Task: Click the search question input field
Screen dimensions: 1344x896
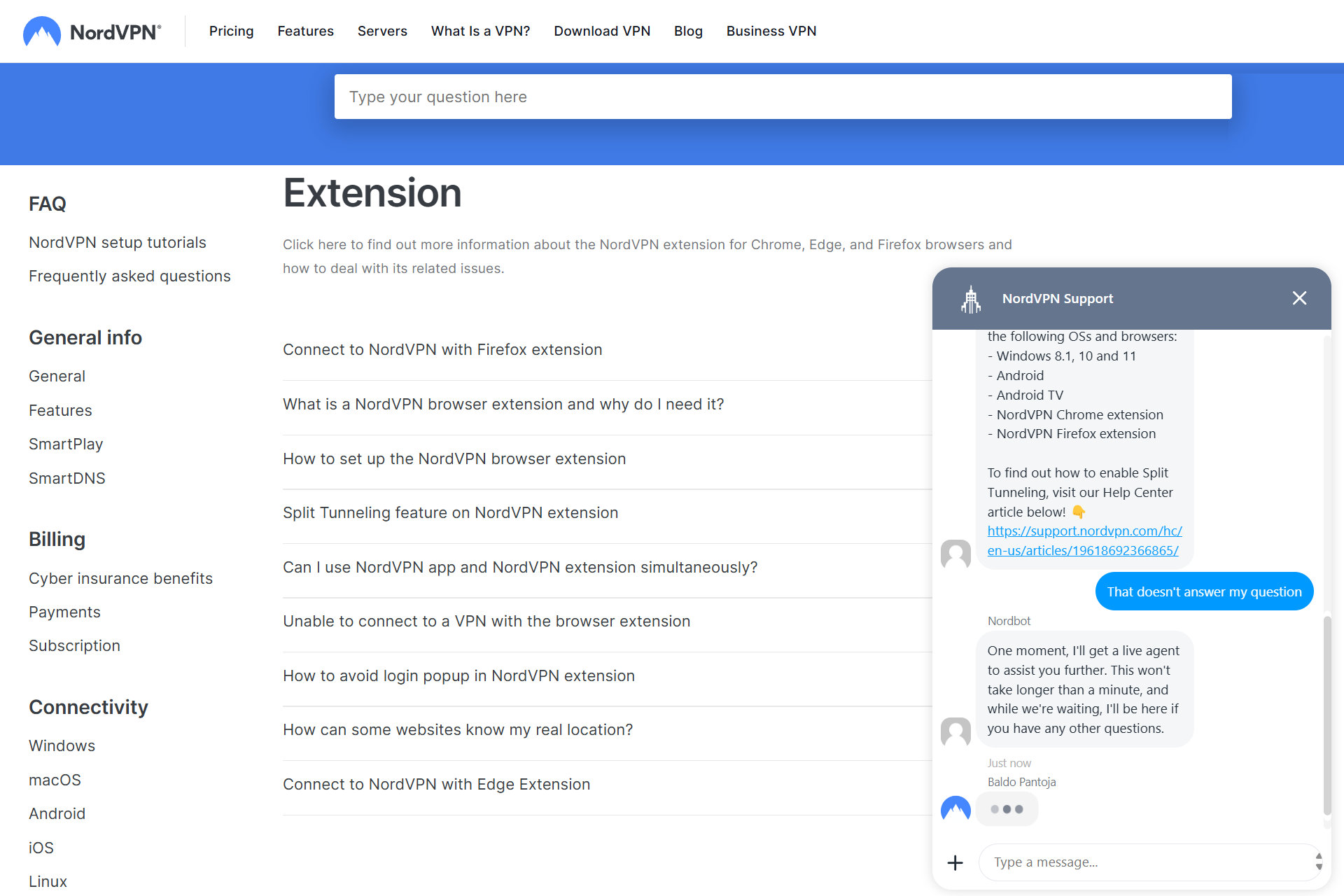Action: [783, 96]
